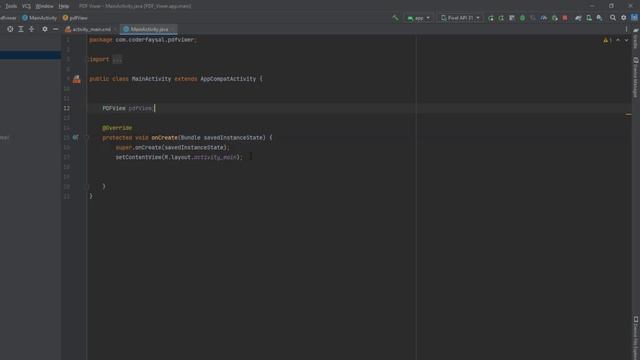The width and height of the screenshot is (640, 360).
Task: Click the onCreate method name
Action: coord(164,138)
